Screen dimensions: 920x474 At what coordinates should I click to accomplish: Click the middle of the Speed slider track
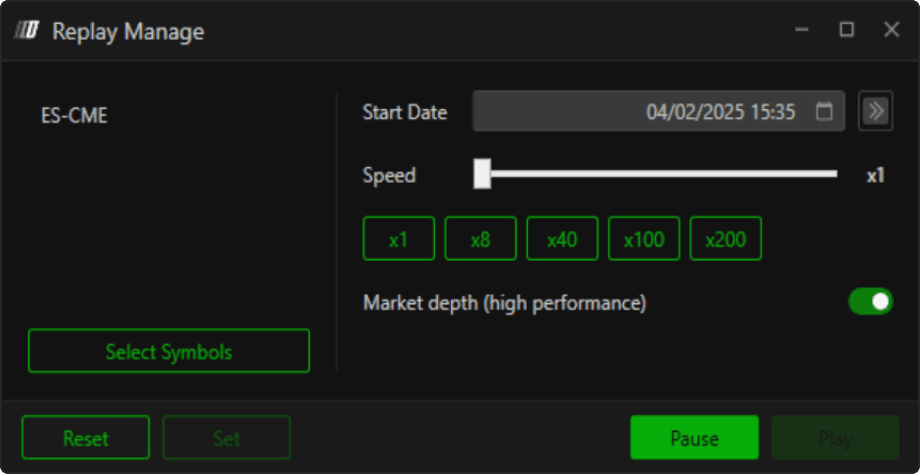click(660, 174)
